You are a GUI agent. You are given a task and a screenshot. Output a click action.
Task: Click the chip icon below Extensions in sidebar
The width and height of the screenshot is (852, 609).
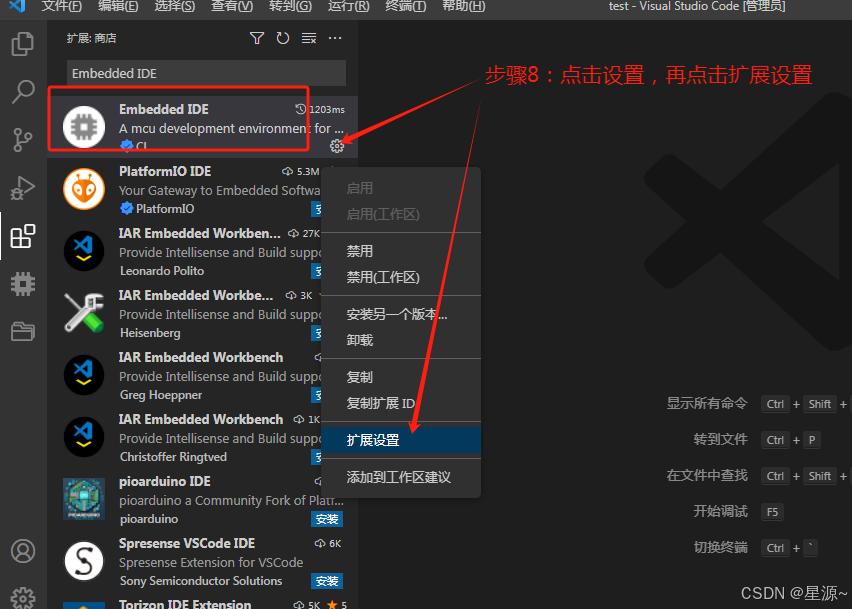click(22, 284)
